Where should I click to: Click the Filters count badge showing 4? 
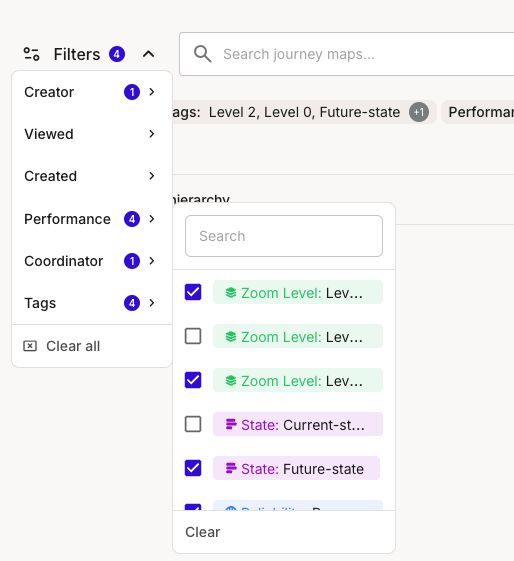click(x=117, y=54)
